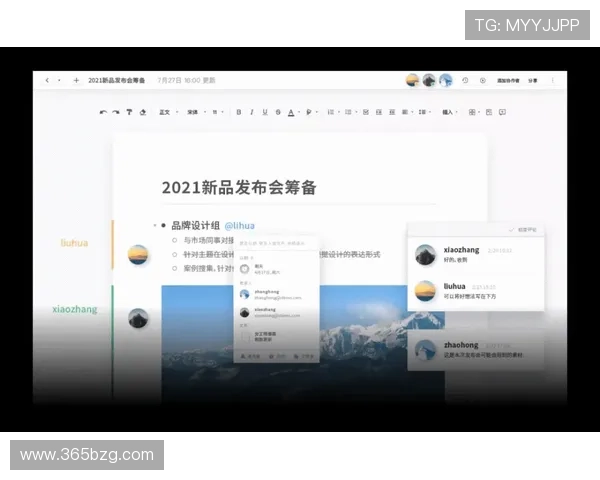Toggle italic formatting

tap(251, 112)
